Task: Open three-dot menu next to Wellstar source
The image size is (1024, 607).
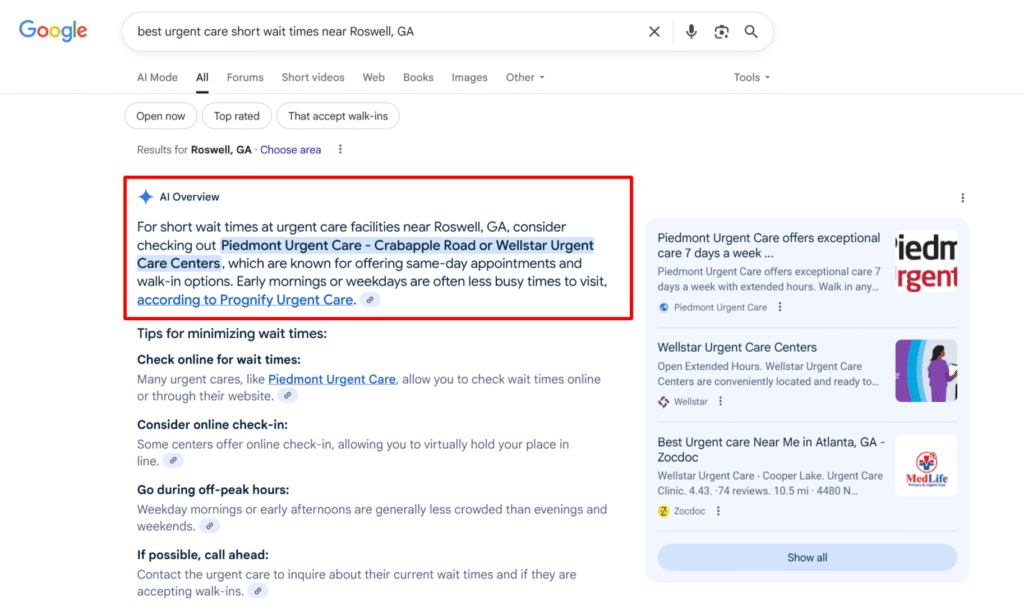Action: 720,401
